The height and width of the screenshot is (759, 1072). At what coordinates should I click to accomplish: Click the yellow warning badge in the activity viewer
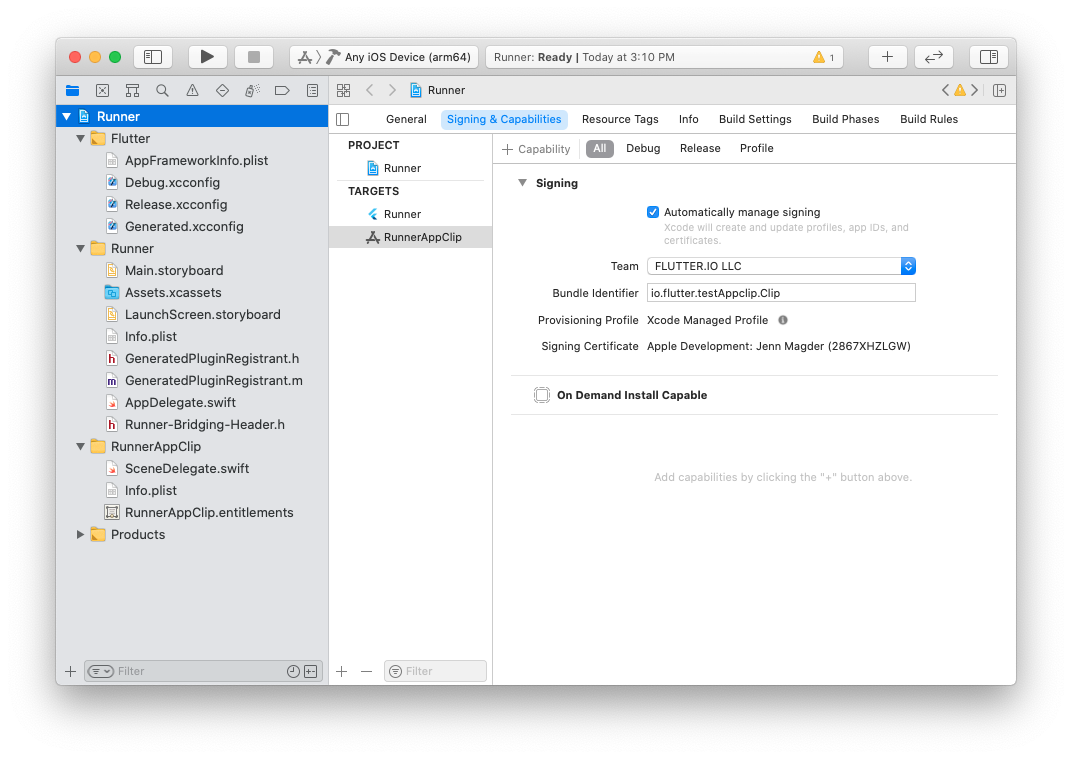[822, 57]
